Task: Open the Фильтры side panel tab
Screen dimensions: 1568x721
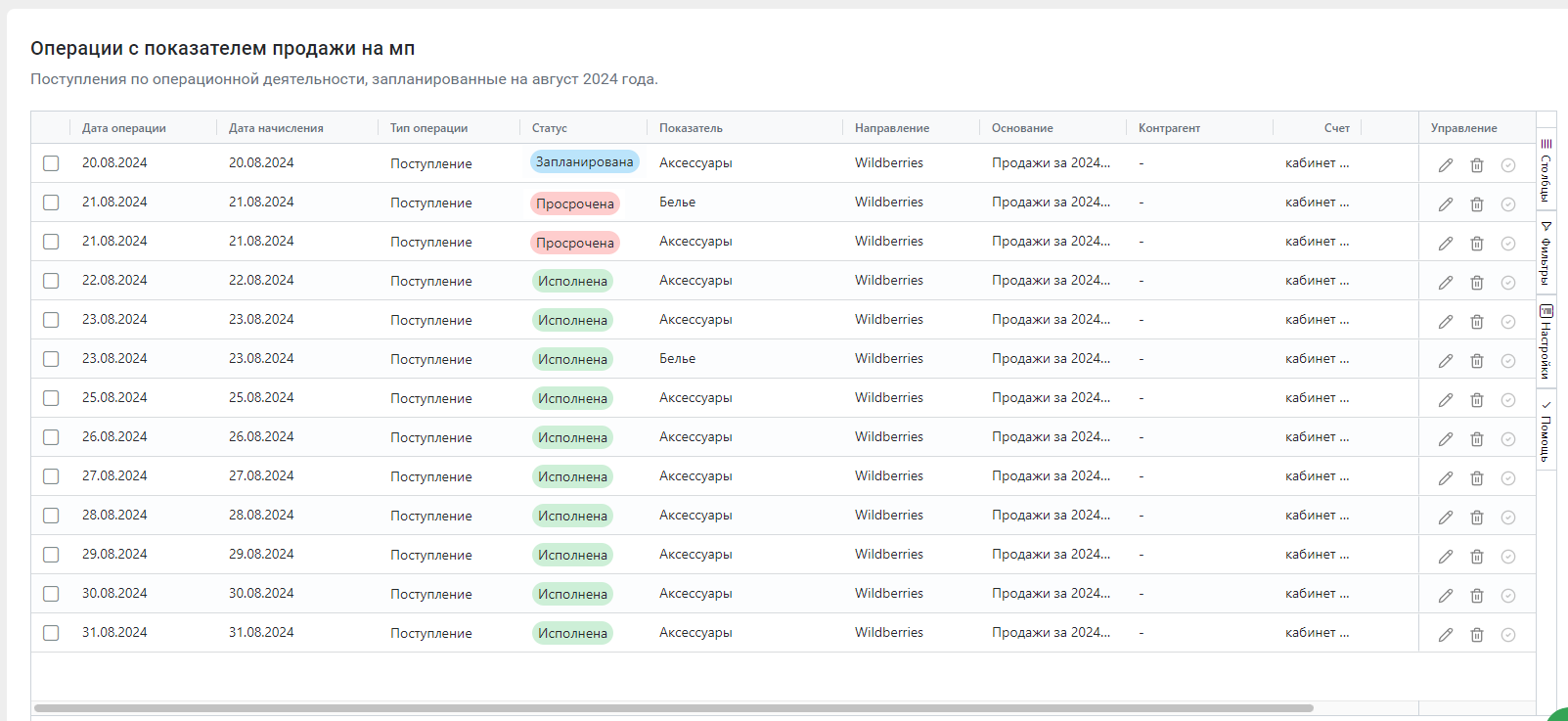Action: pos(1546,253)
